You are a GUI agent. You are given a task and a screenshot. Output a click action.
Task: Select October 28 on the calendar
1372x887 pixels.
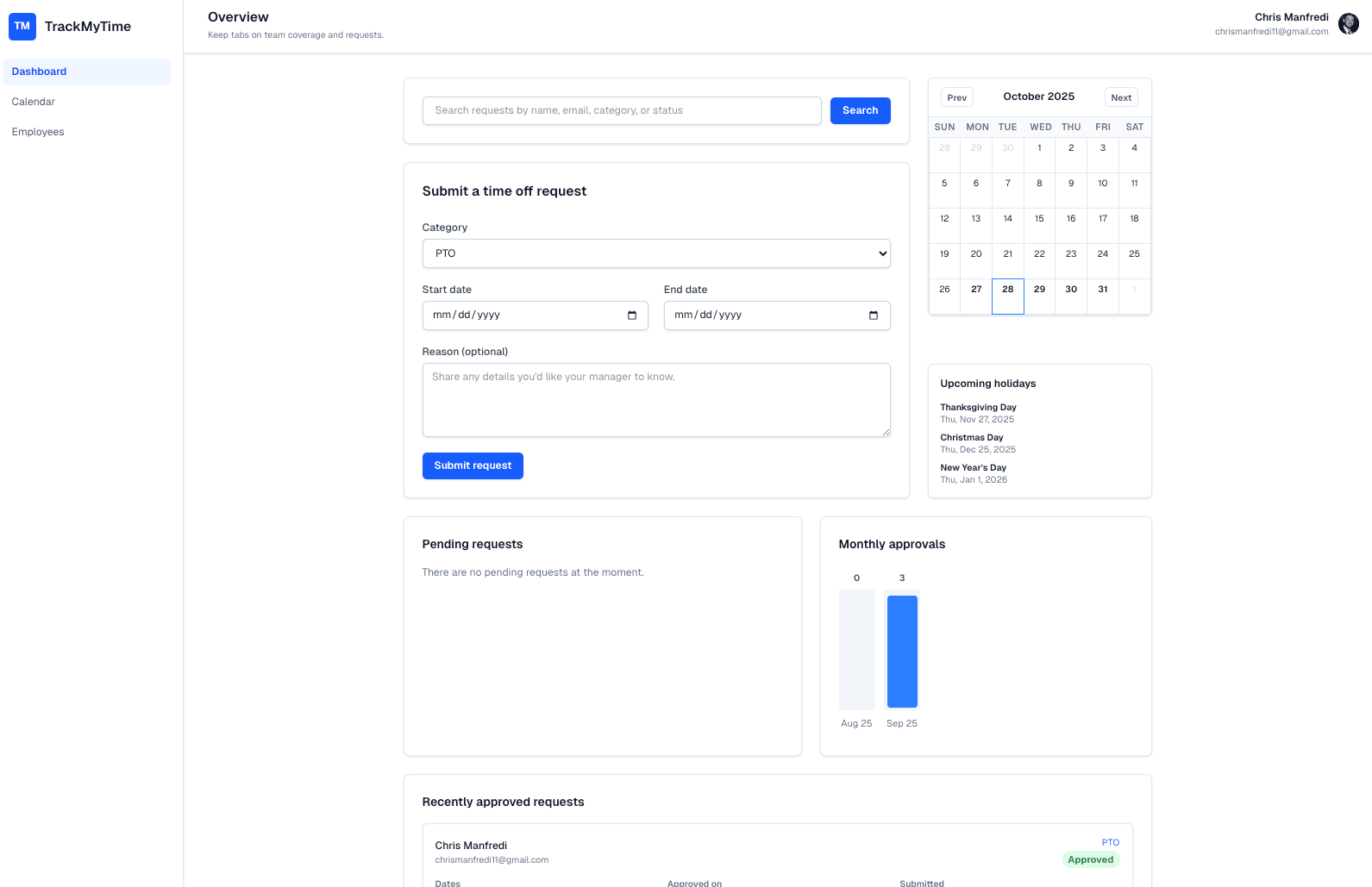click(1007, 296)
